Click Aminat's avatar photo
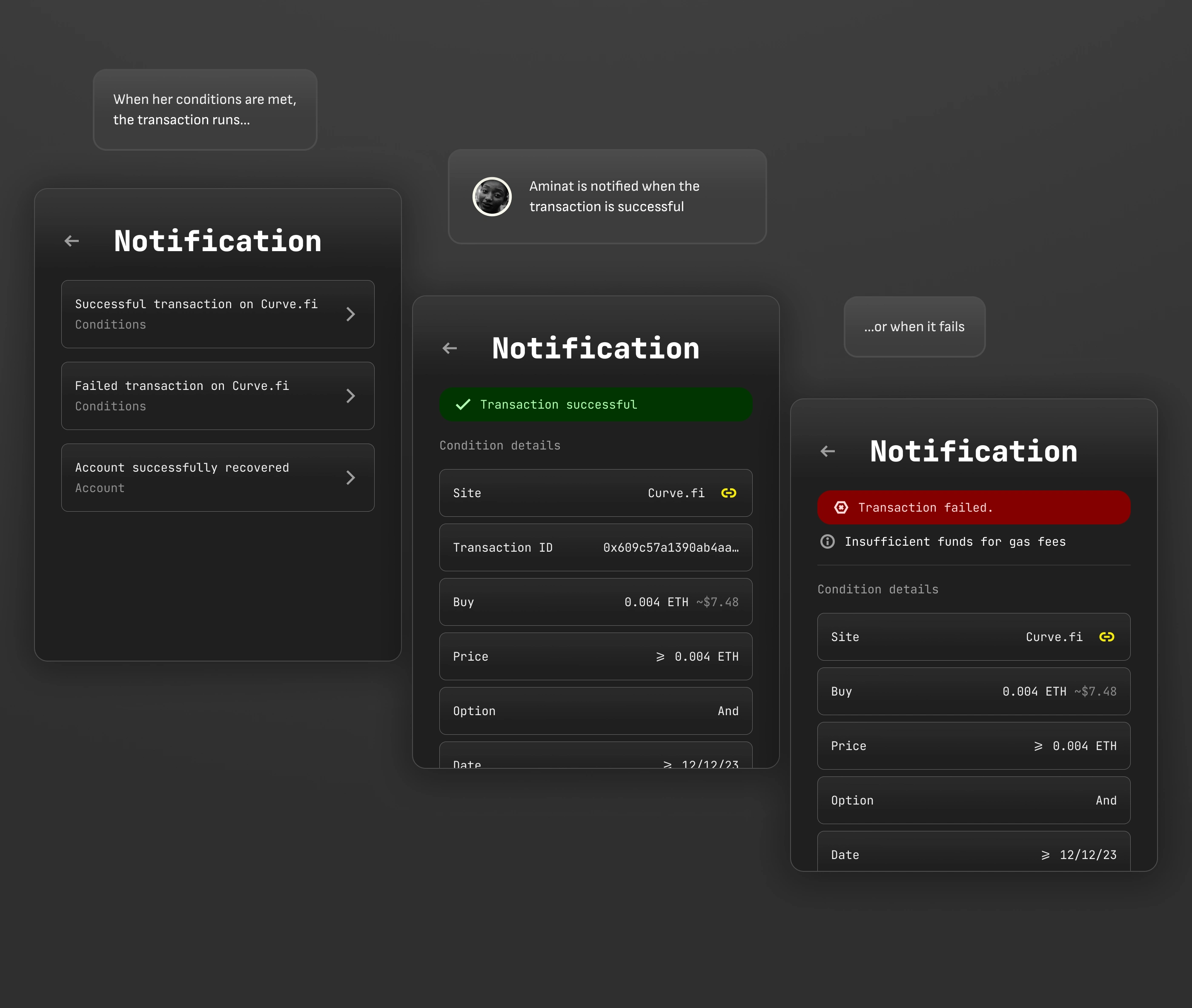This screenshot has width=1192, height=1008. click(x=492, y=197)
